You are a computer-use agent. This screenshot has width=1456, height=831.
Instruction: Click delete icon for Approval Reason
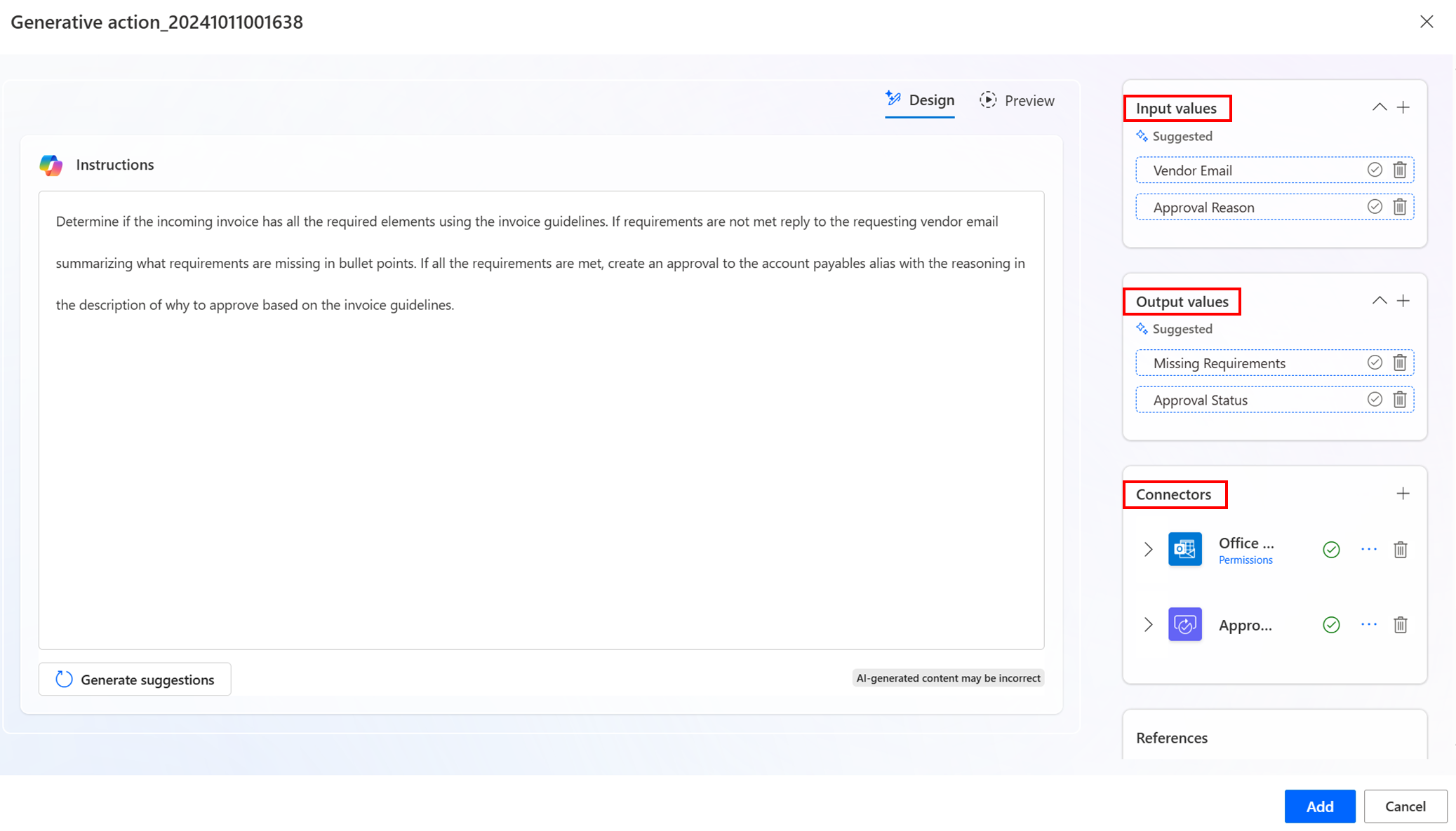[x=1400, y=207]
